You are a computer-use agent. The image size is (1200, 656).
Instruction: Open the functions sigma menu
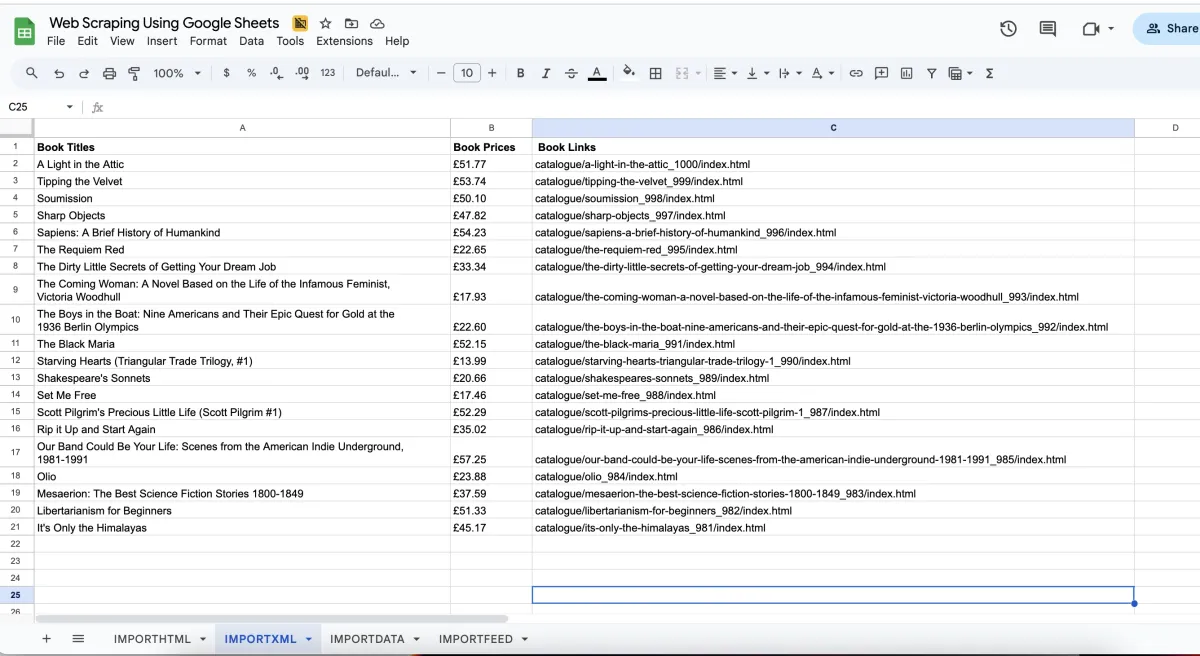click(989, 73)
